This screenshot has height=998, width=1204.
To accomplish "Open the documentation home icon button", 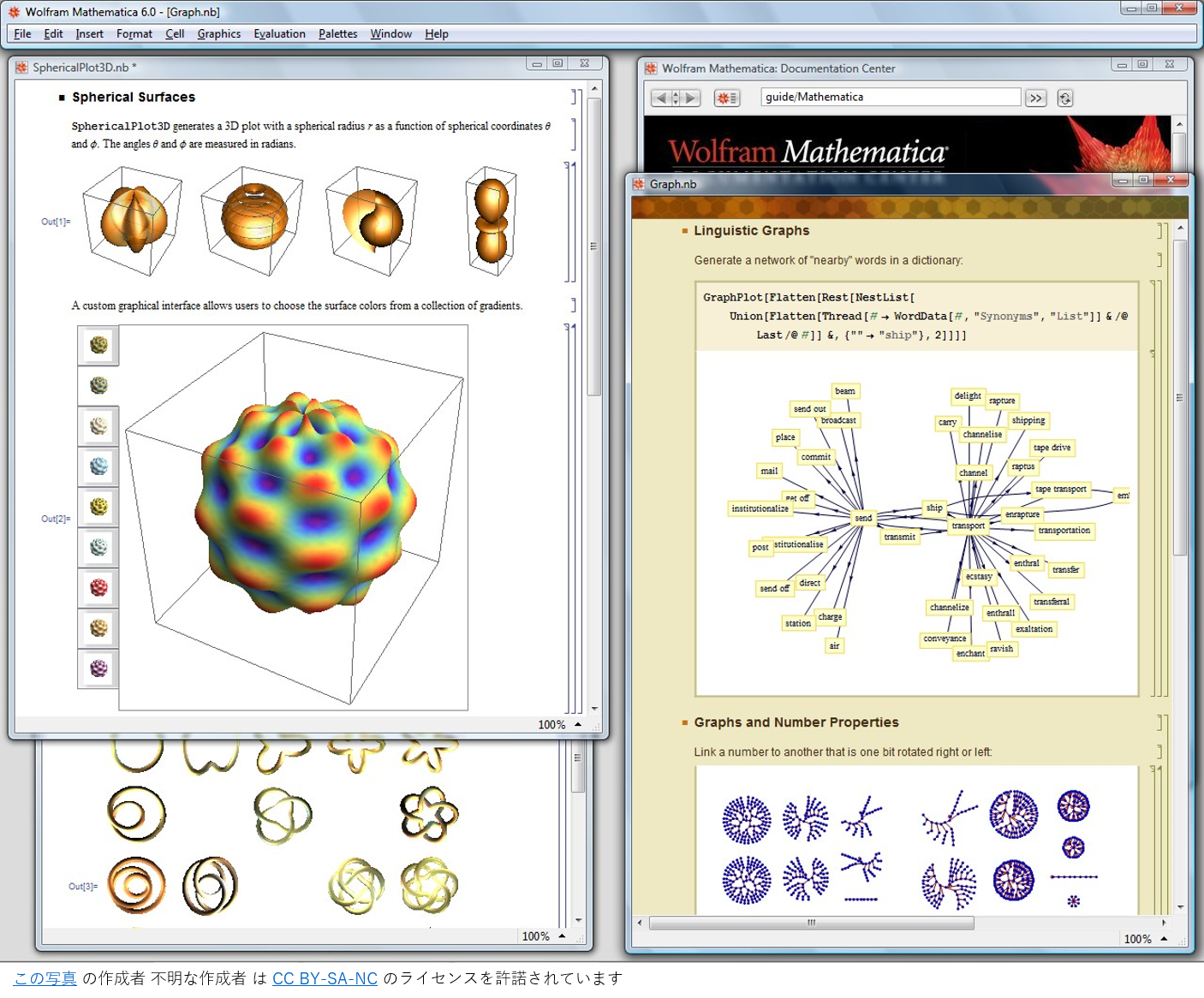I will click(x=726, y=98).
